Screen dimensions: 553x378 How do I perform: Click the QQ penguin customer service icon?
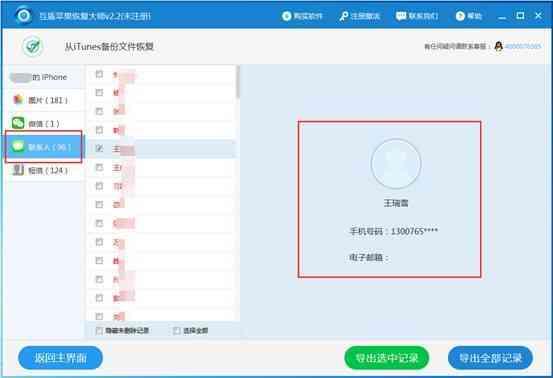[x=498, y=46]
